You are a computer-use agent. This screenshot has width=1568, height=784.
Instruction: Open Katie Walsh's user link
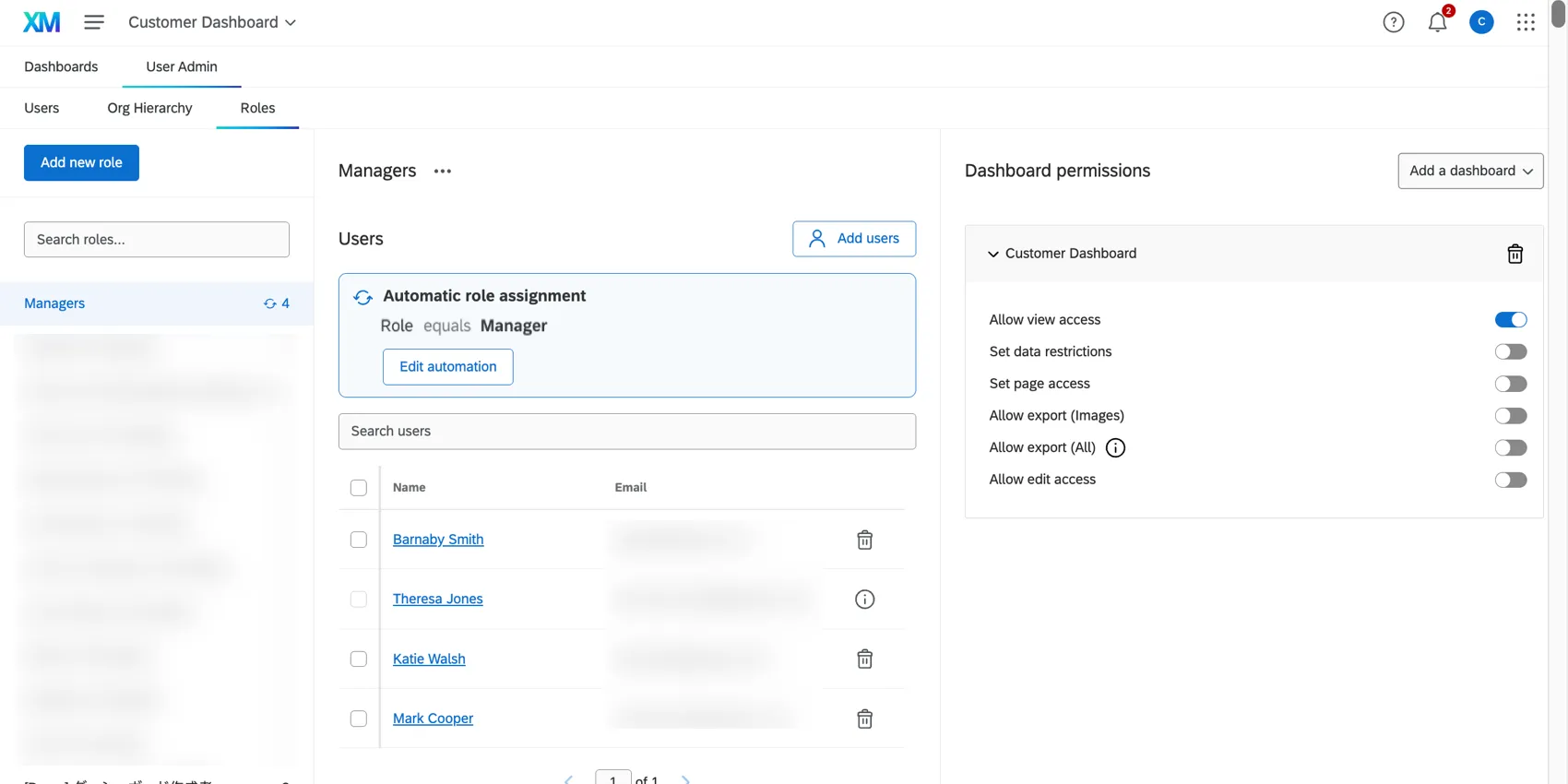tap(429, 659)
